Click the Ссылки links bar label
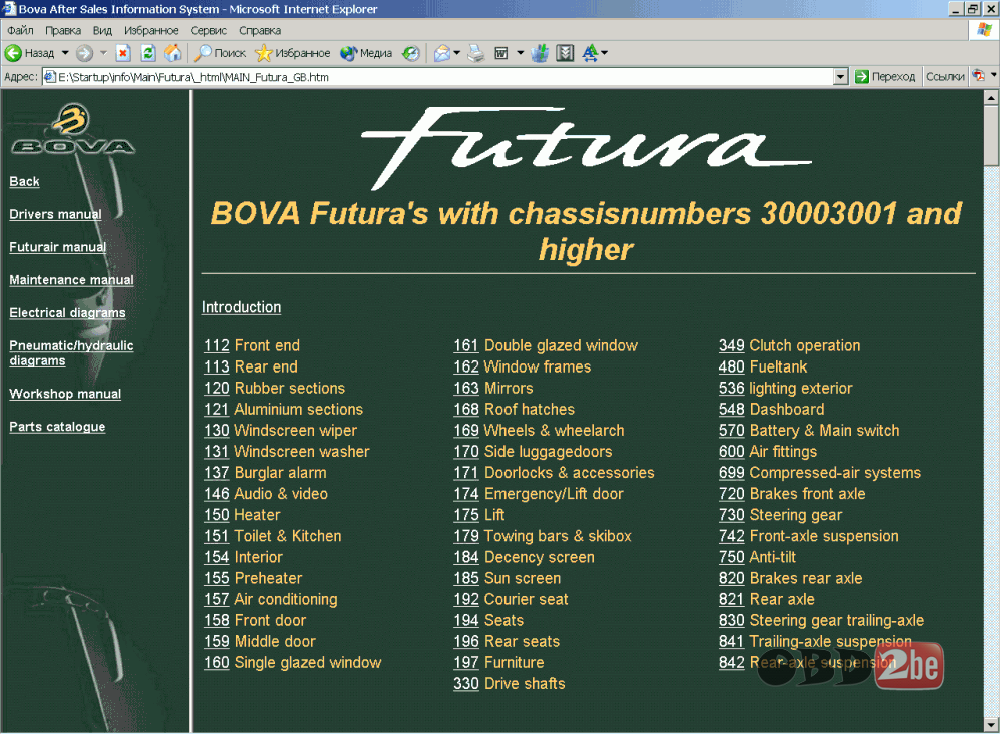 tap(945, 77)
